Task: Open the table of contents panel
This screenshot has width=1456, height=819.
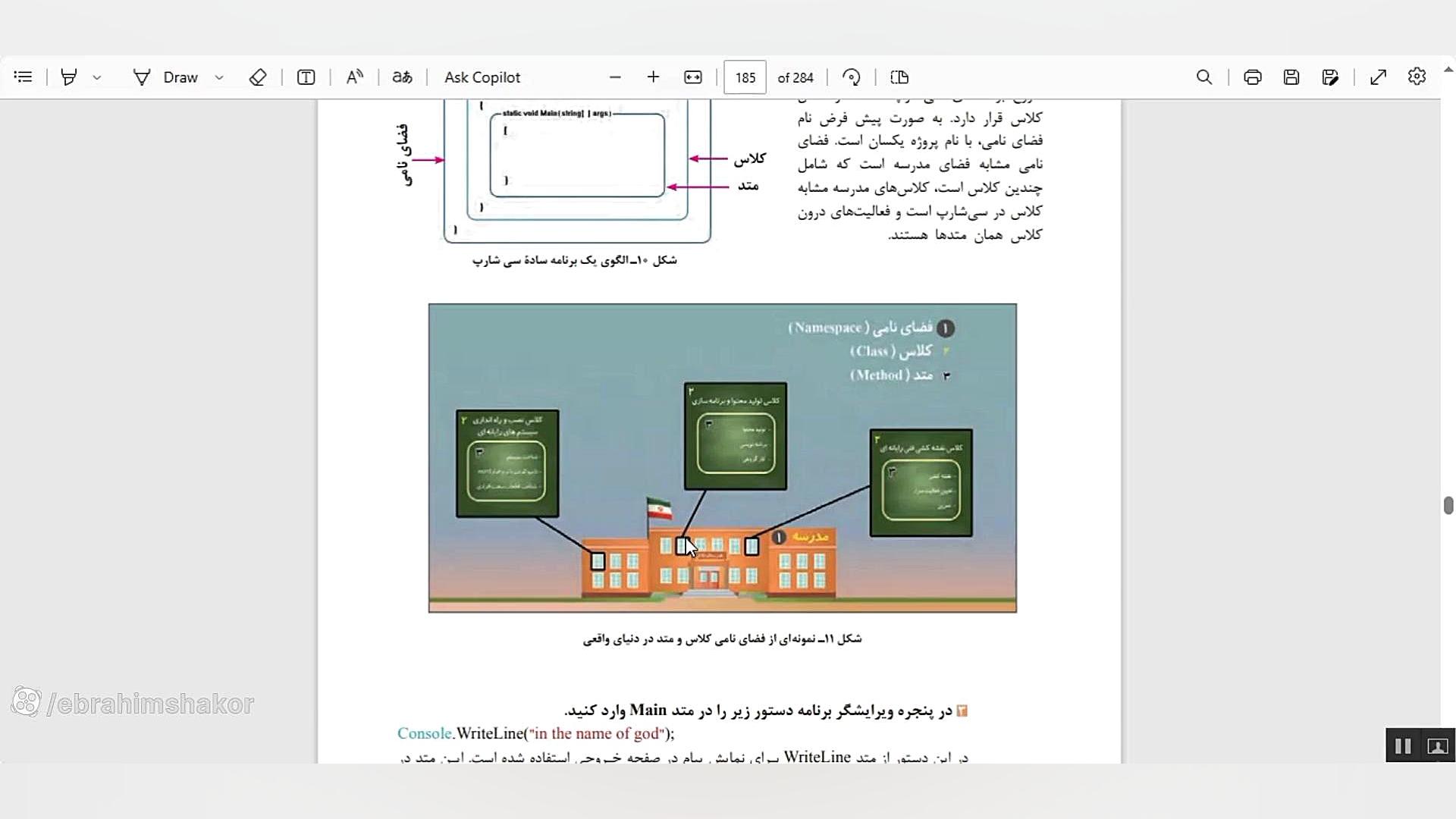Action: click(x=24, y=77)
